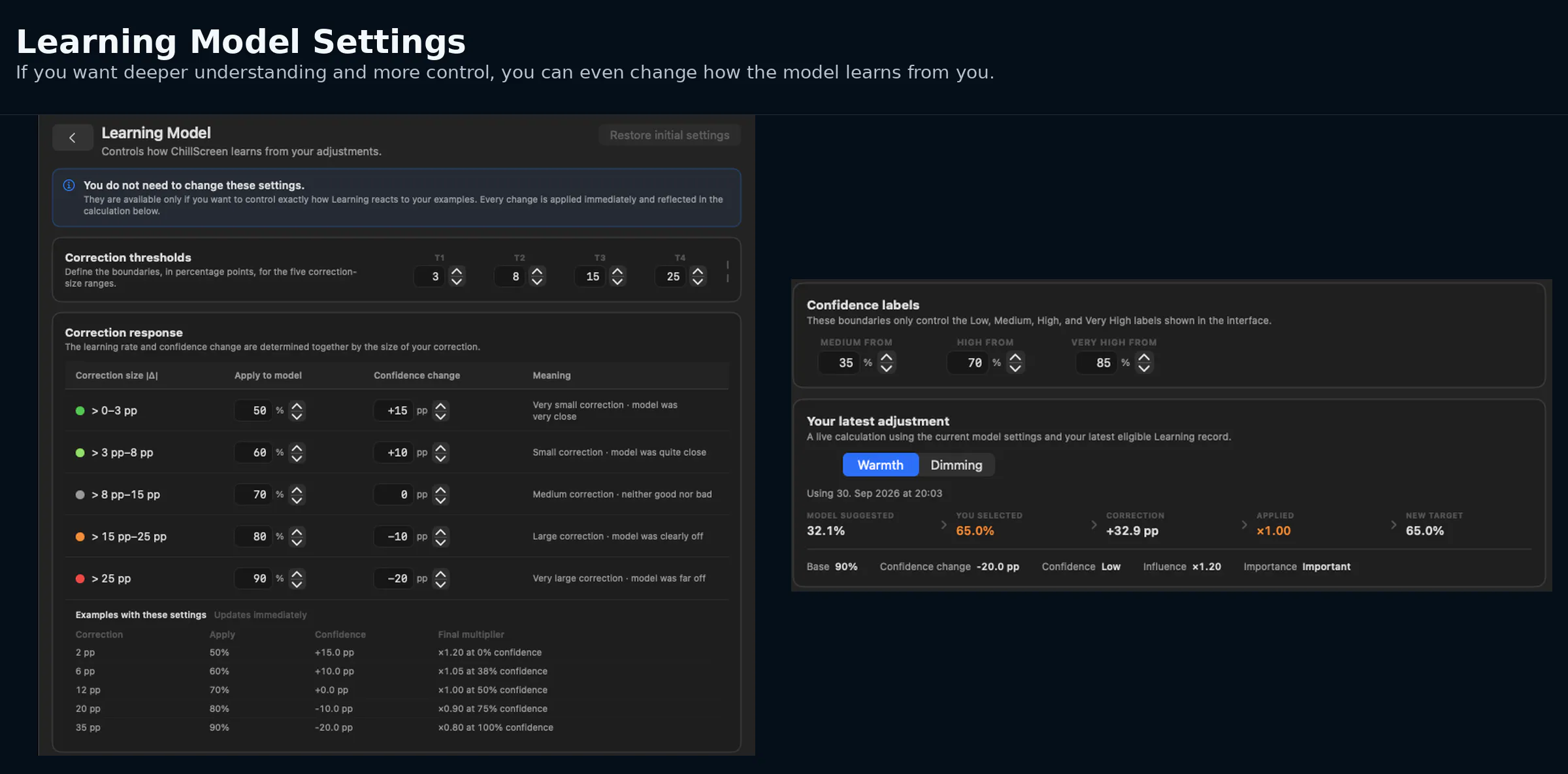The height and width of the screenshot is (774, 1568).
Task: Click the orange dot of 15 pp–25 pp row
Action: 80,537
